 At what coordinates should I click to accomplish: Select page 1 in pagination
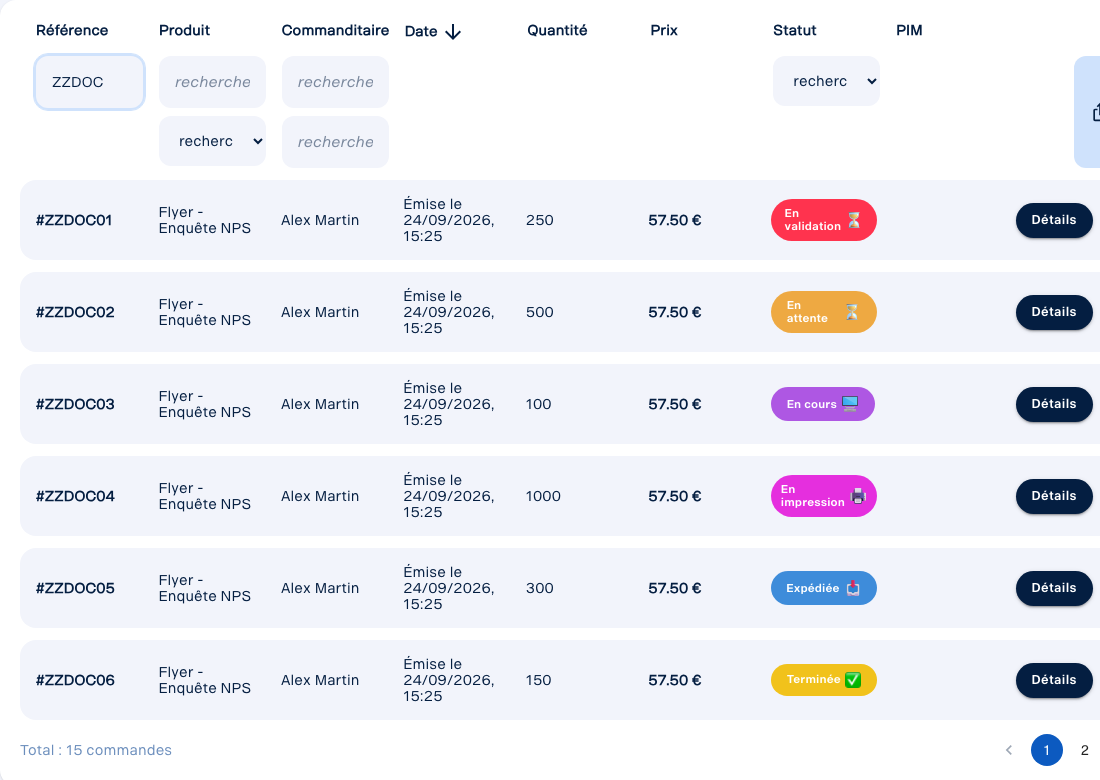point(1047,750)
